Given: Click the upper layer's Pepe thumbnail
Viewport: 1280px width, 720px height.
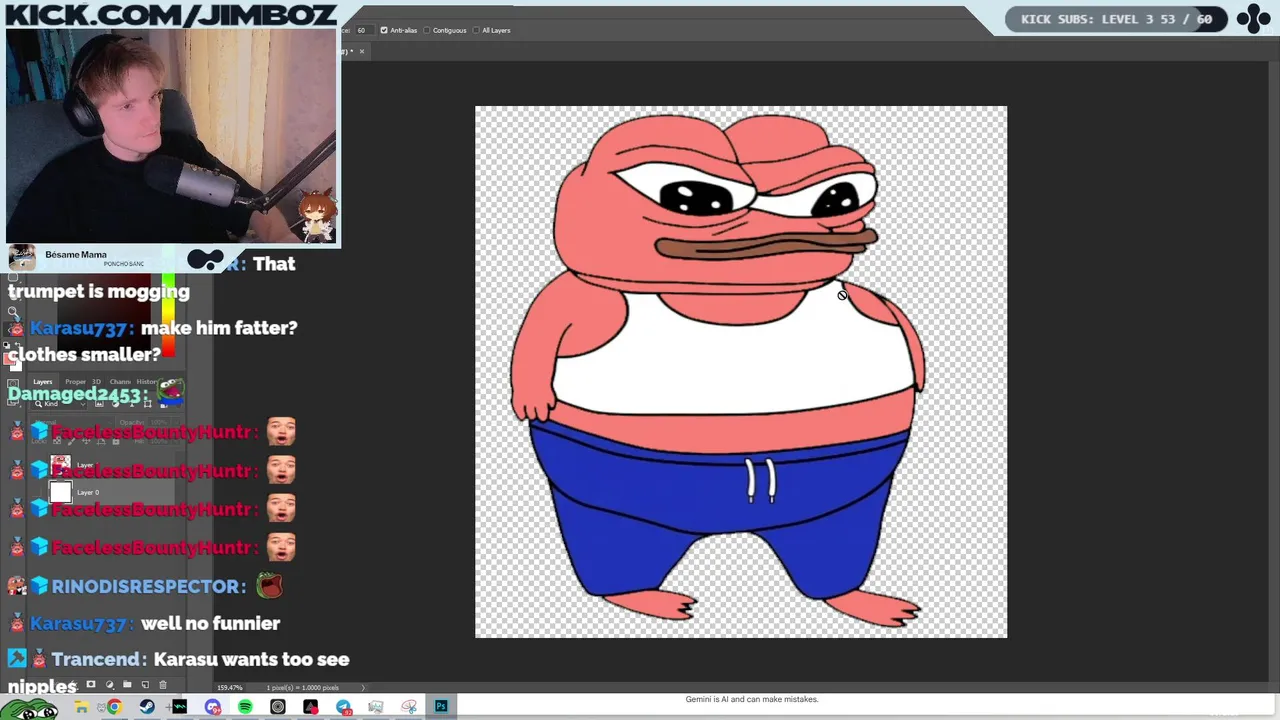Looking at the screenshot, I should coord(61,465).
